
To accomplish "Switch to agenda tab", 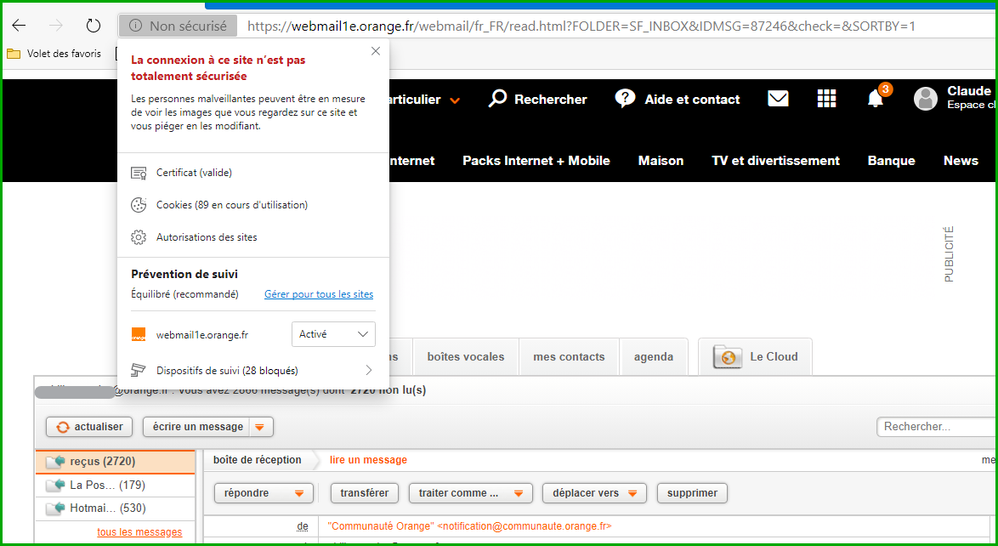I will click(654, 357).
